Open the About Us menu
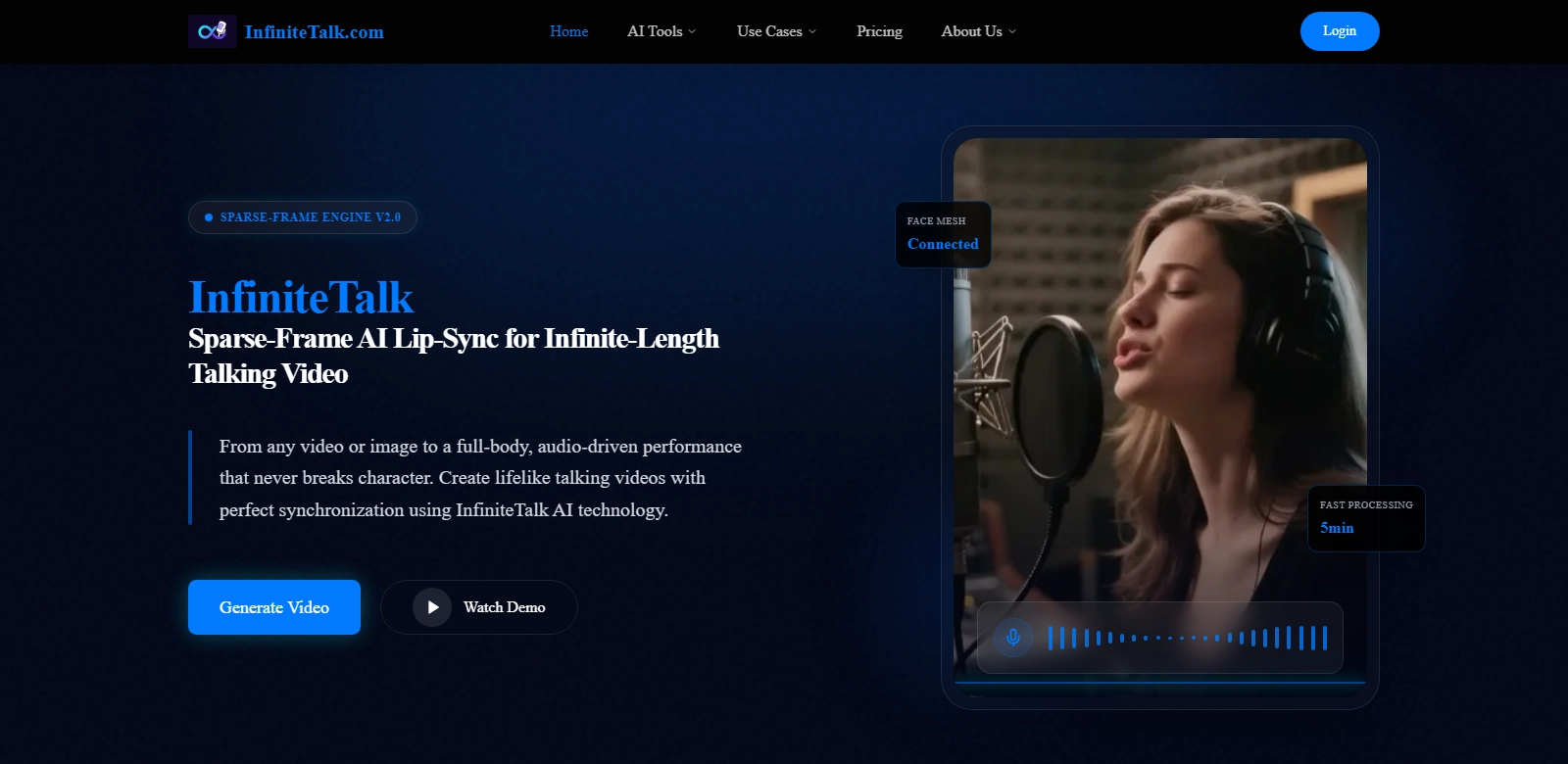The height and width of the screenshot is (764, 1568). point(979,31)
